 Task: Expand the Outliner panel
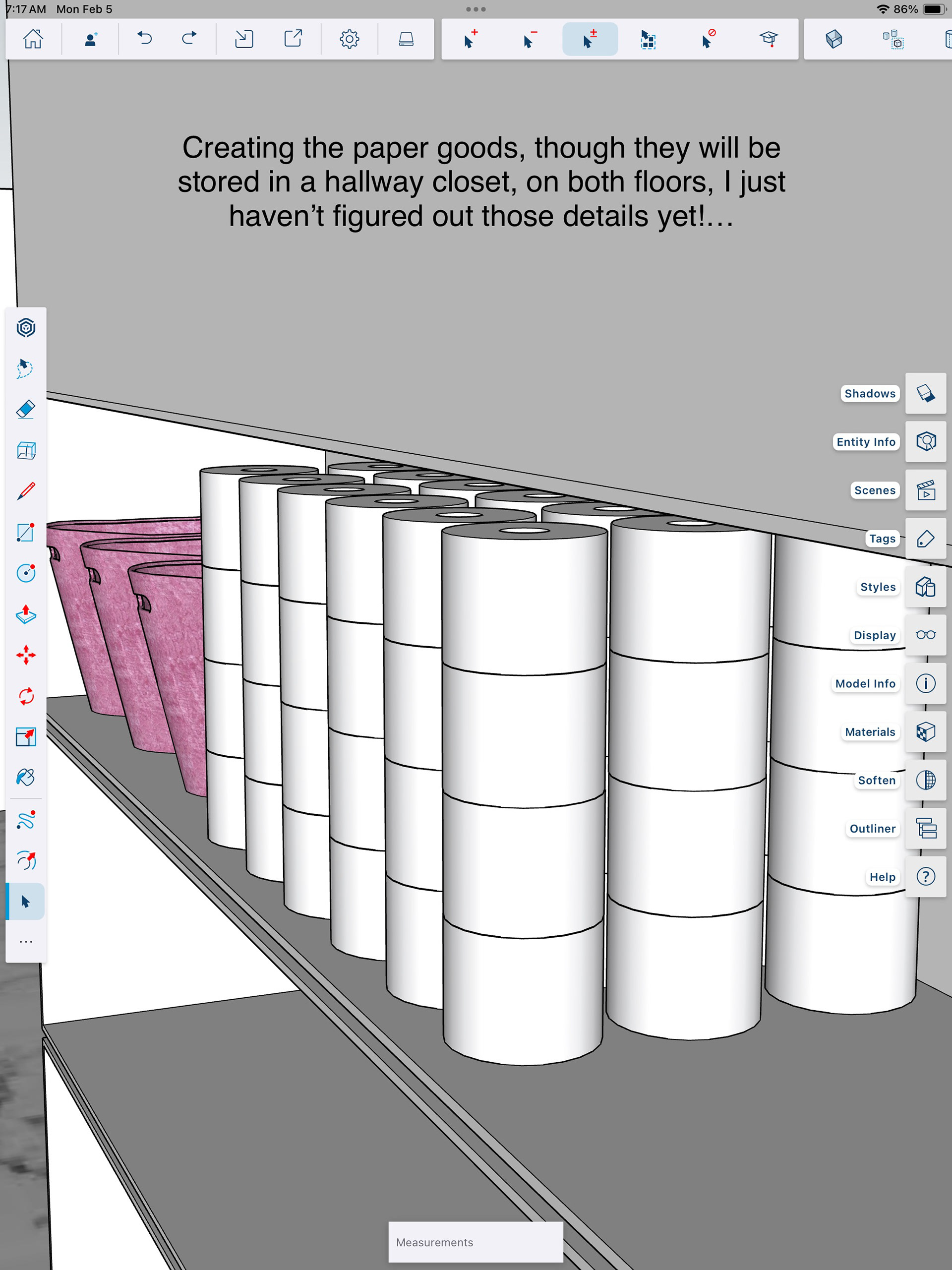pyautogui.click(x=926, y=829)
